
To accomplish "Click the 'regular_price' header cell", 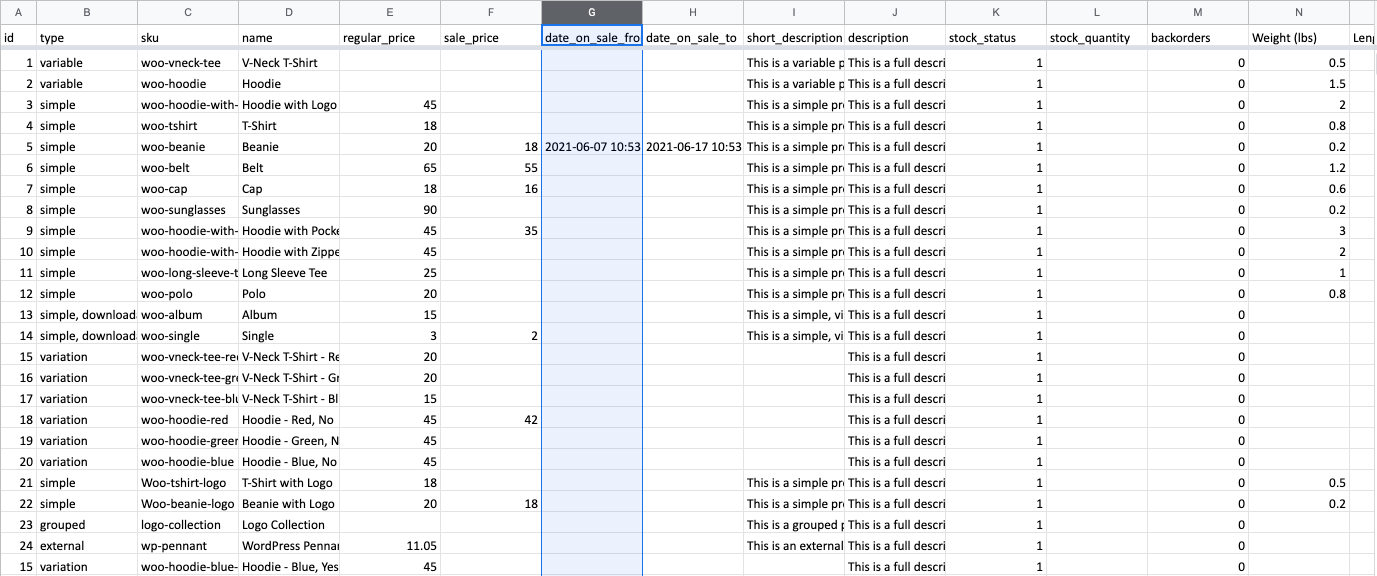I will coord(389,38).
